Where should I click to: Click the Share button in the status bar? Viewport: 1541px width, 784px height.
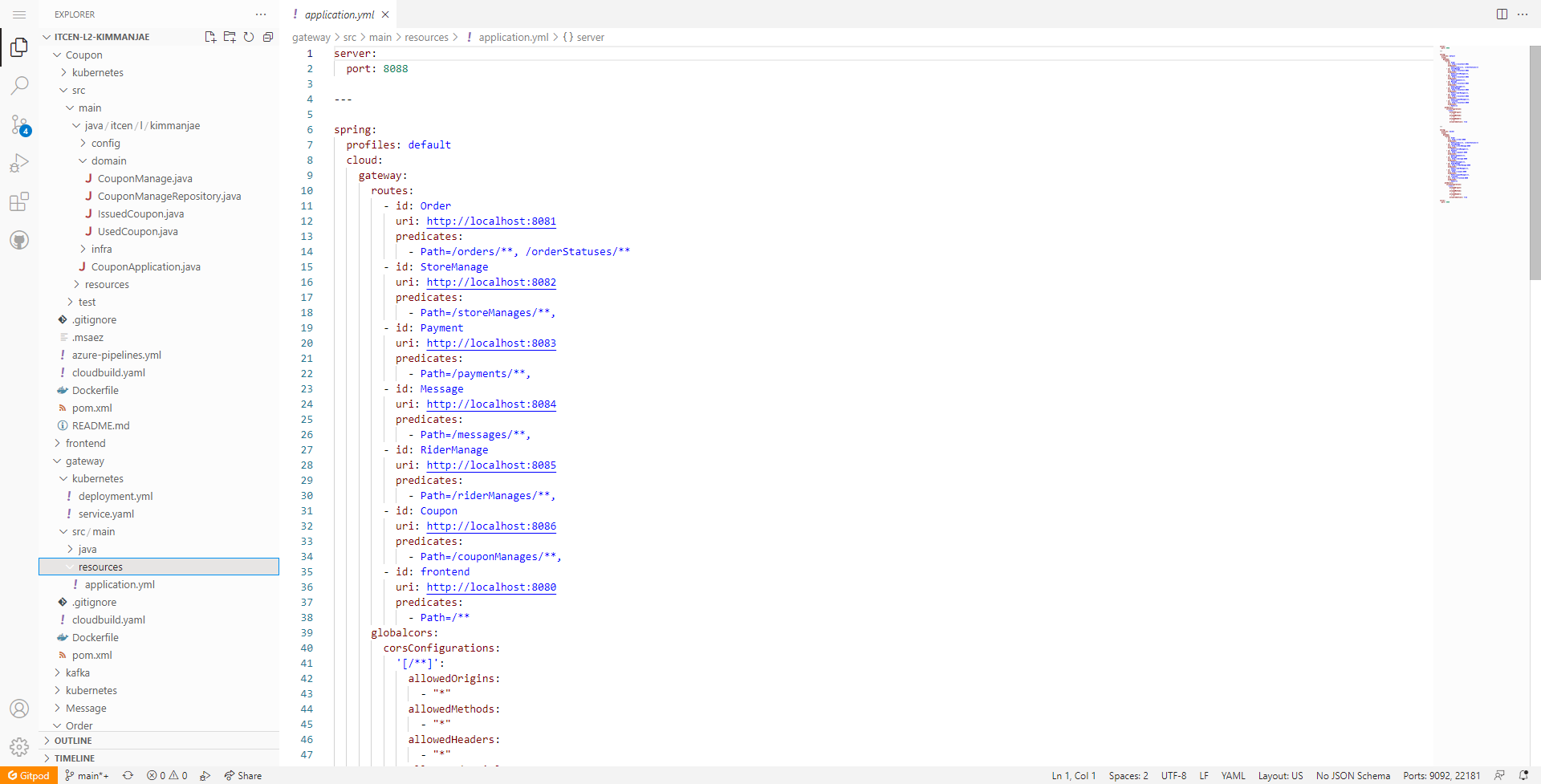[x=243, y=775]
